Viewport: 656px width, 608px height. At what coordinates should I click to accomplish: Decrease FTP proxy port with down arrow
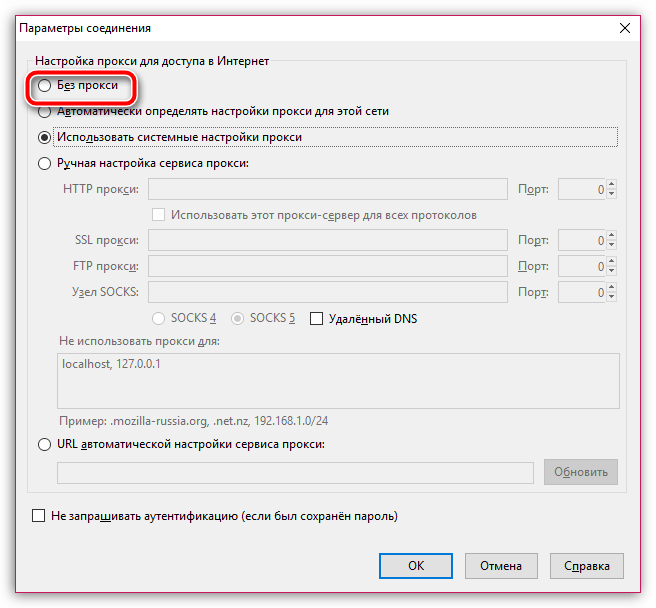[x=612, y=271]
